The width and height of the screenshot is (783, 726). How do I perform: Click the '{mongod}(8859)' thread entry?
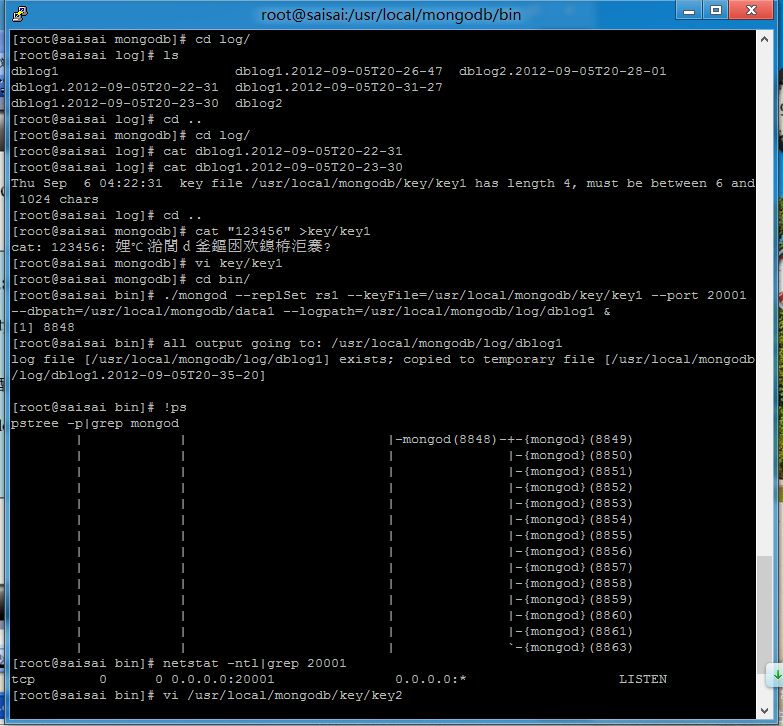click(579, 599)
